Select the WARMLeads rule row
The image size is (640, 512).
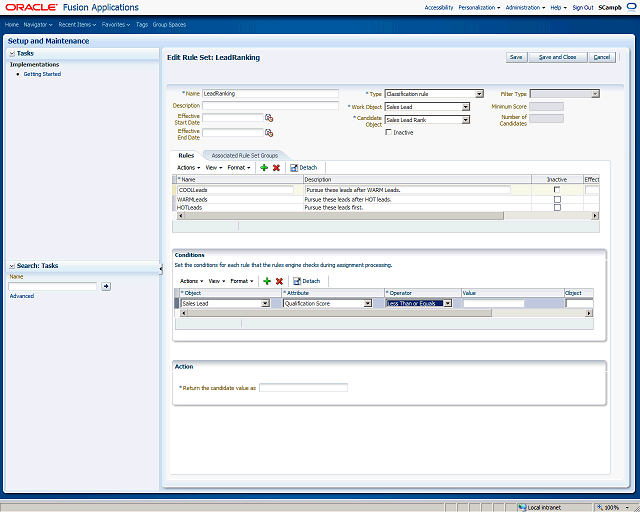tap(386, 199)
